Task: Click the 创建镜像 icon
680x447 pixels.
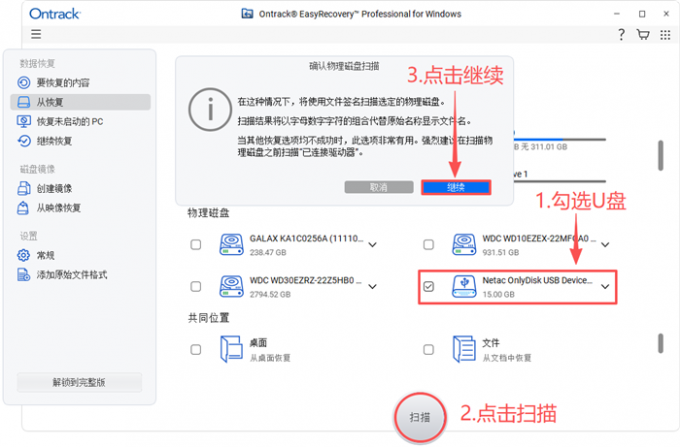Action: 24,188
